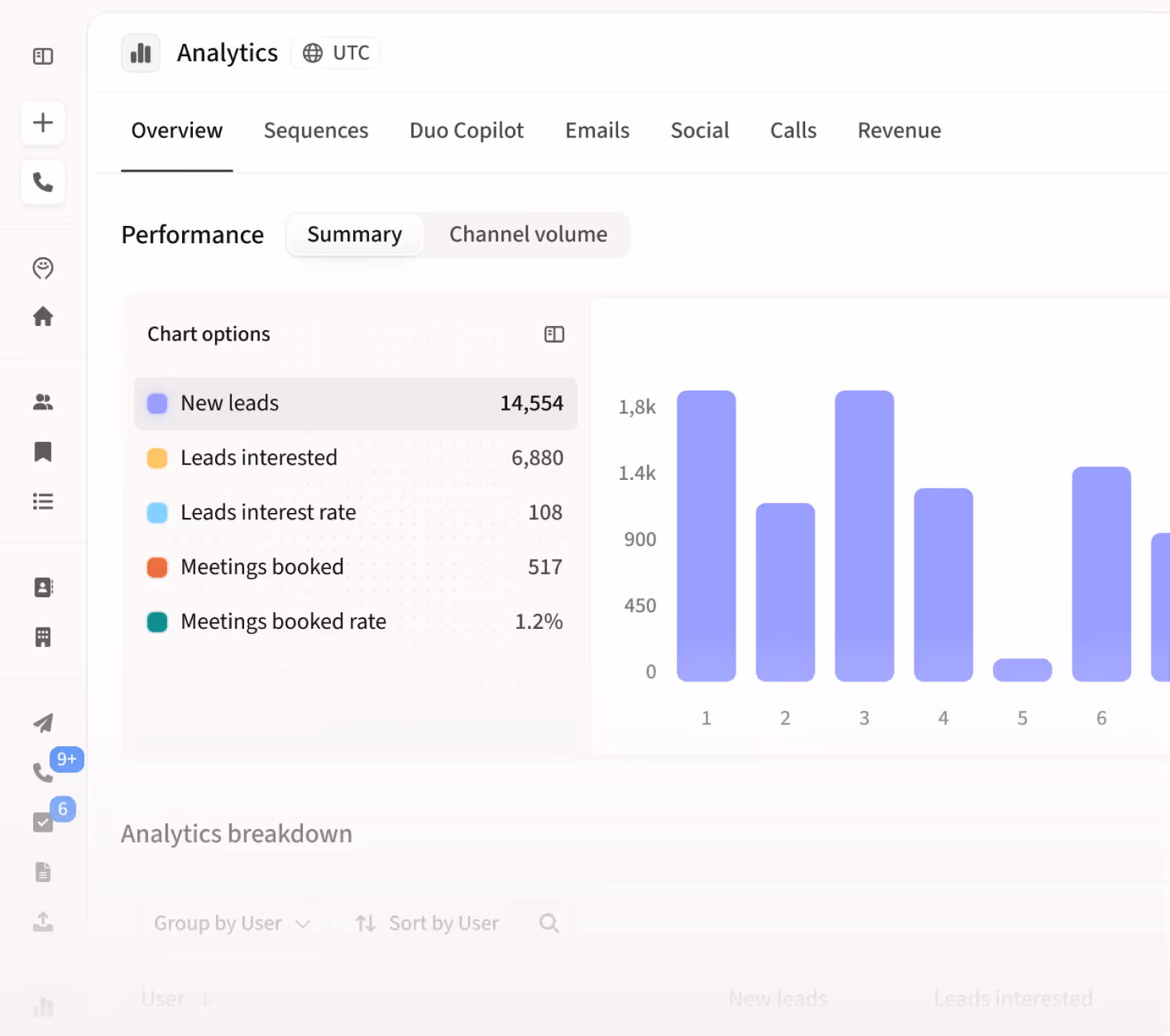Click the calls icon with 9+ badge

pyautogui.click(x=42, y=772)
